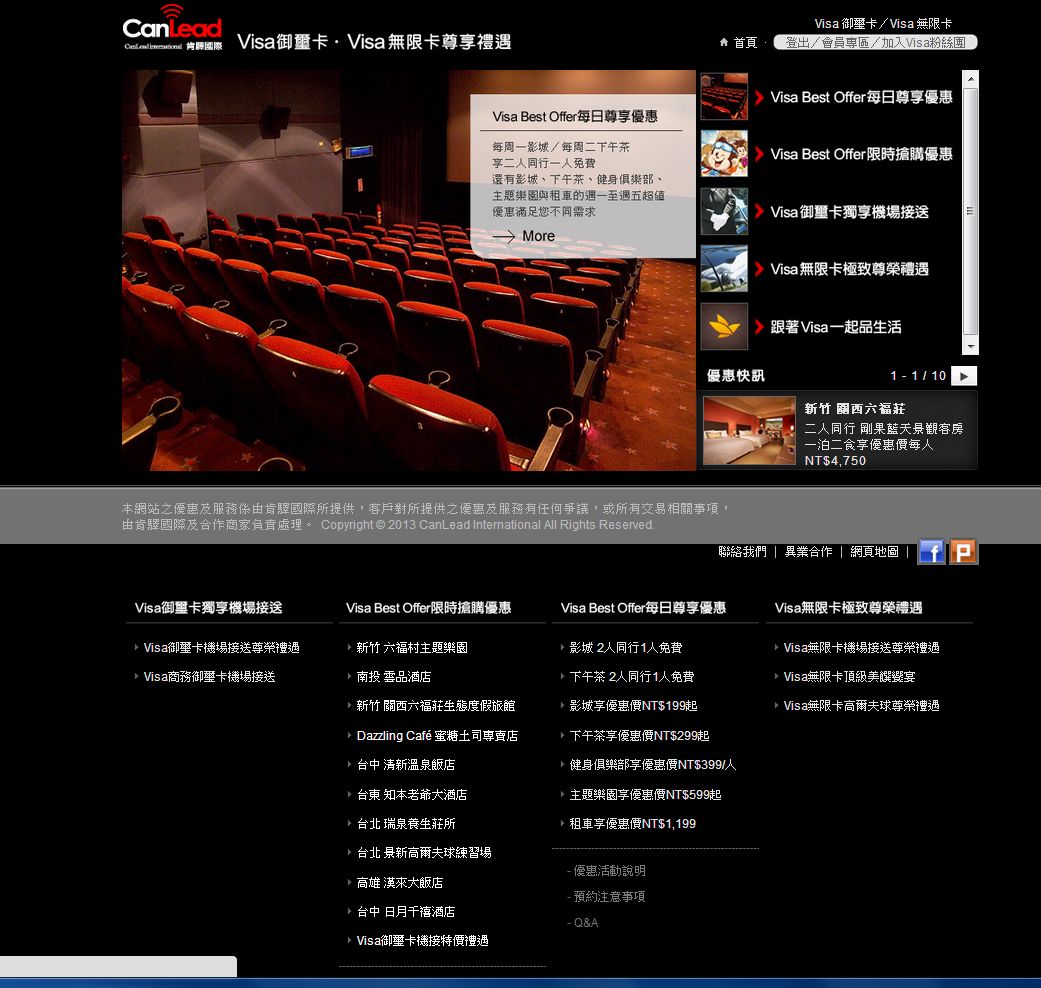Viewport: 1041px width, 988px height.
Task: Click the home icon beside 首頁
Action: click(x=724, y=42)
